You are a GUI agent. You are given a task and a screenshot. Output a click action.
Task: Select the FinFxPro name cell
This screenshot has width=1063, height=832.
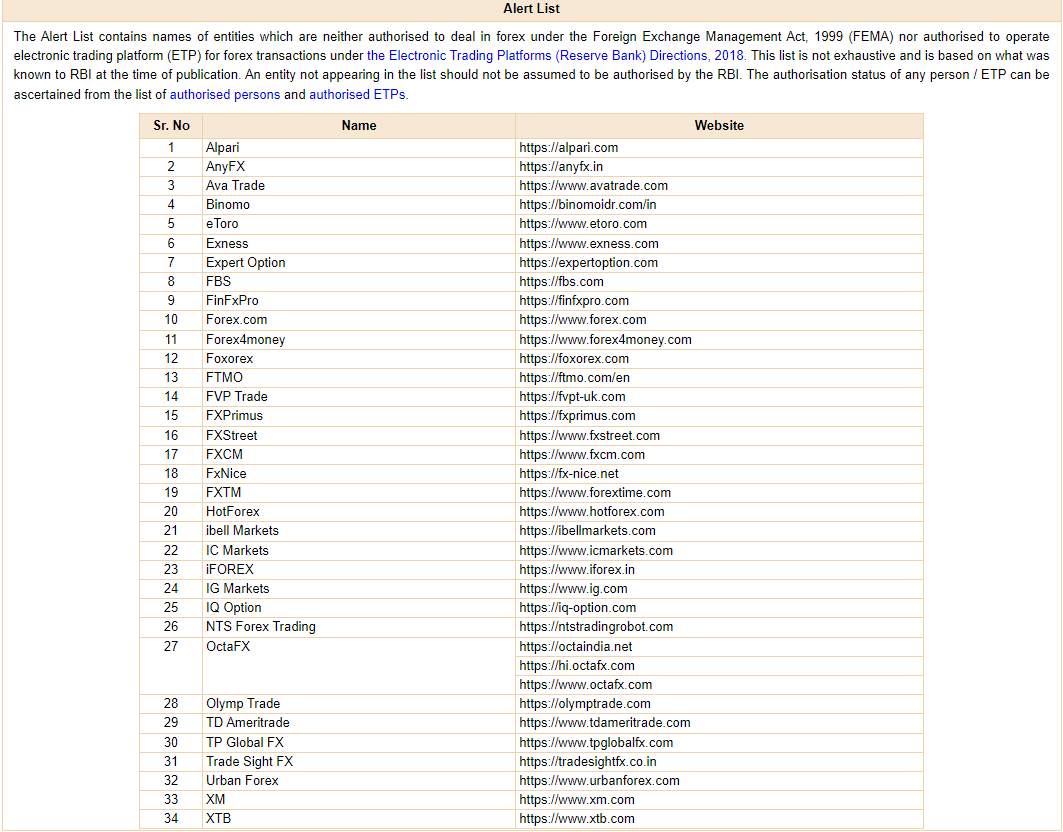tap(359, 300)
